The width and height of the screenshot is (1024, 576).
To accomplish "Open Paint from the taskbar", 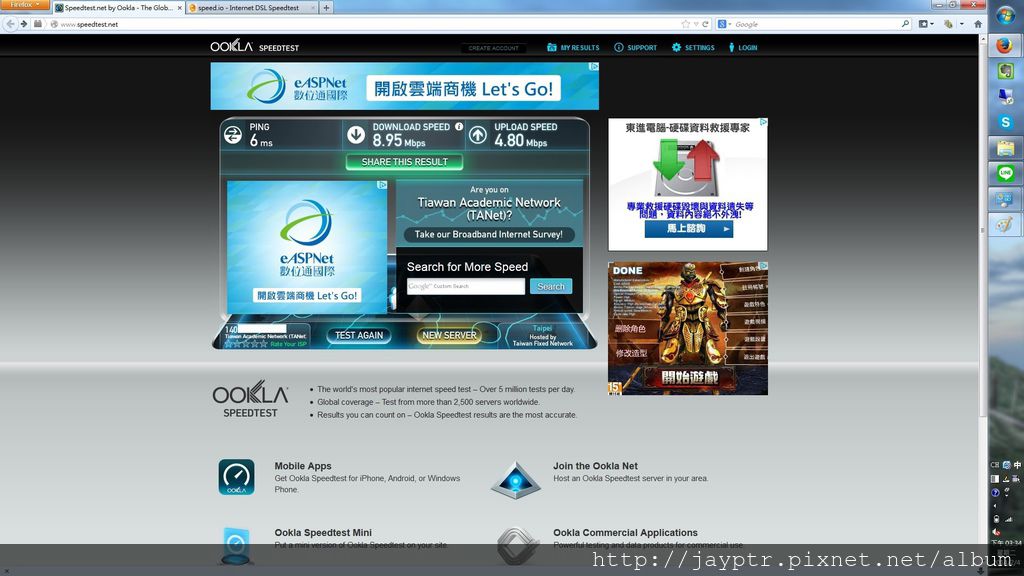I will point(1005,225).
